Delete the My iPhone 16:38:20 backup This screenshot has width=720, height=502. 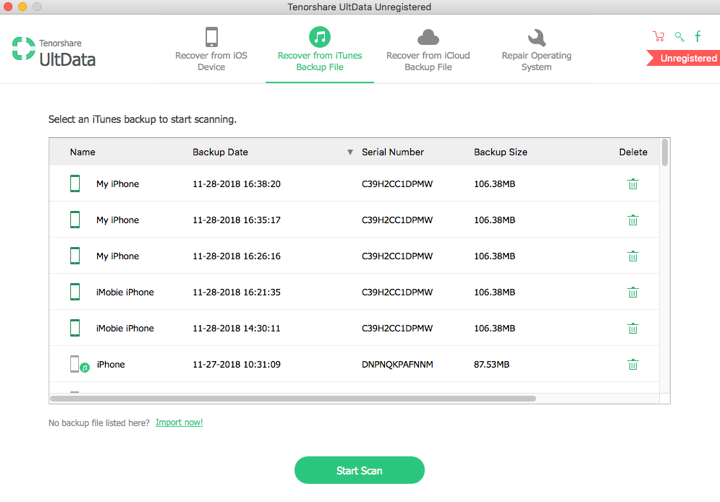point(632,184)
